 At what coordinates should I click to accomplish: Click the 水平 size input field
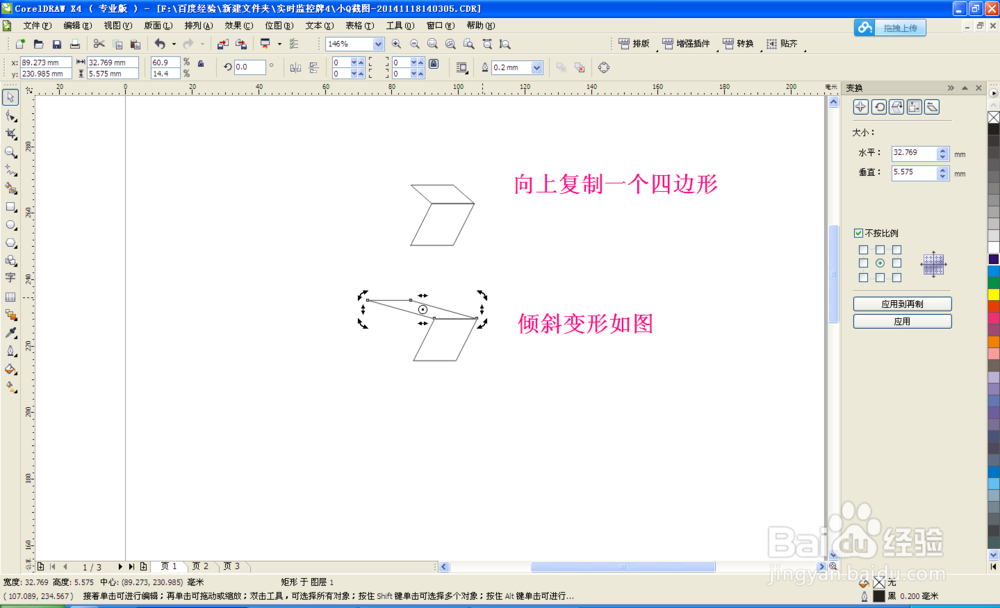point(914,151)
